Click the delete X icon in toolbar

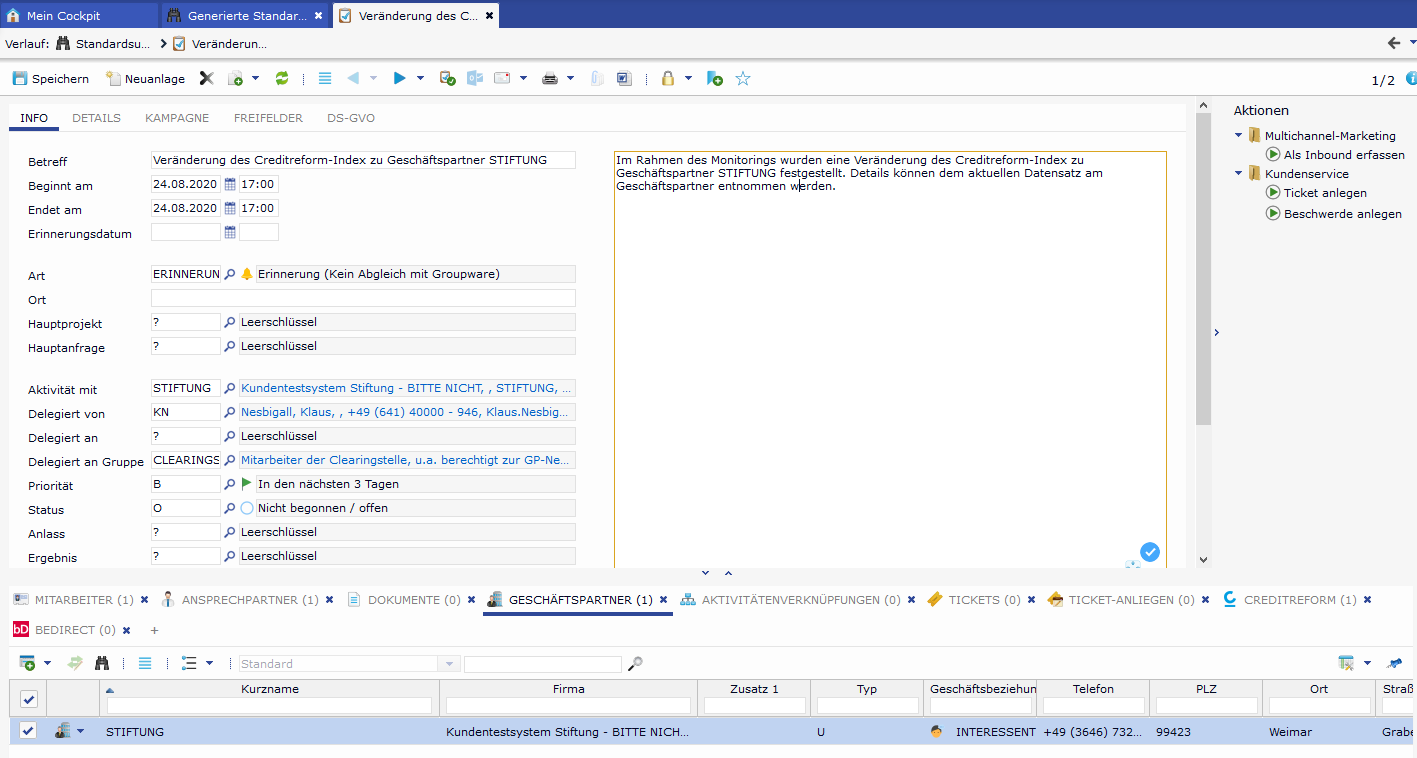206,79
